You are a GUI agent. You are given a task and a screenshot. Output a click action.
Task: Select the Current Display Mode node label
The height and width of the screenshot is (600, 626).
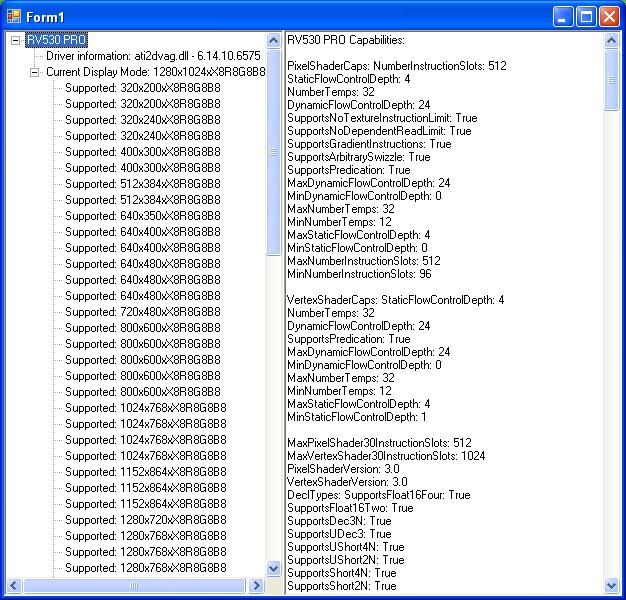(x=155, y=72)
